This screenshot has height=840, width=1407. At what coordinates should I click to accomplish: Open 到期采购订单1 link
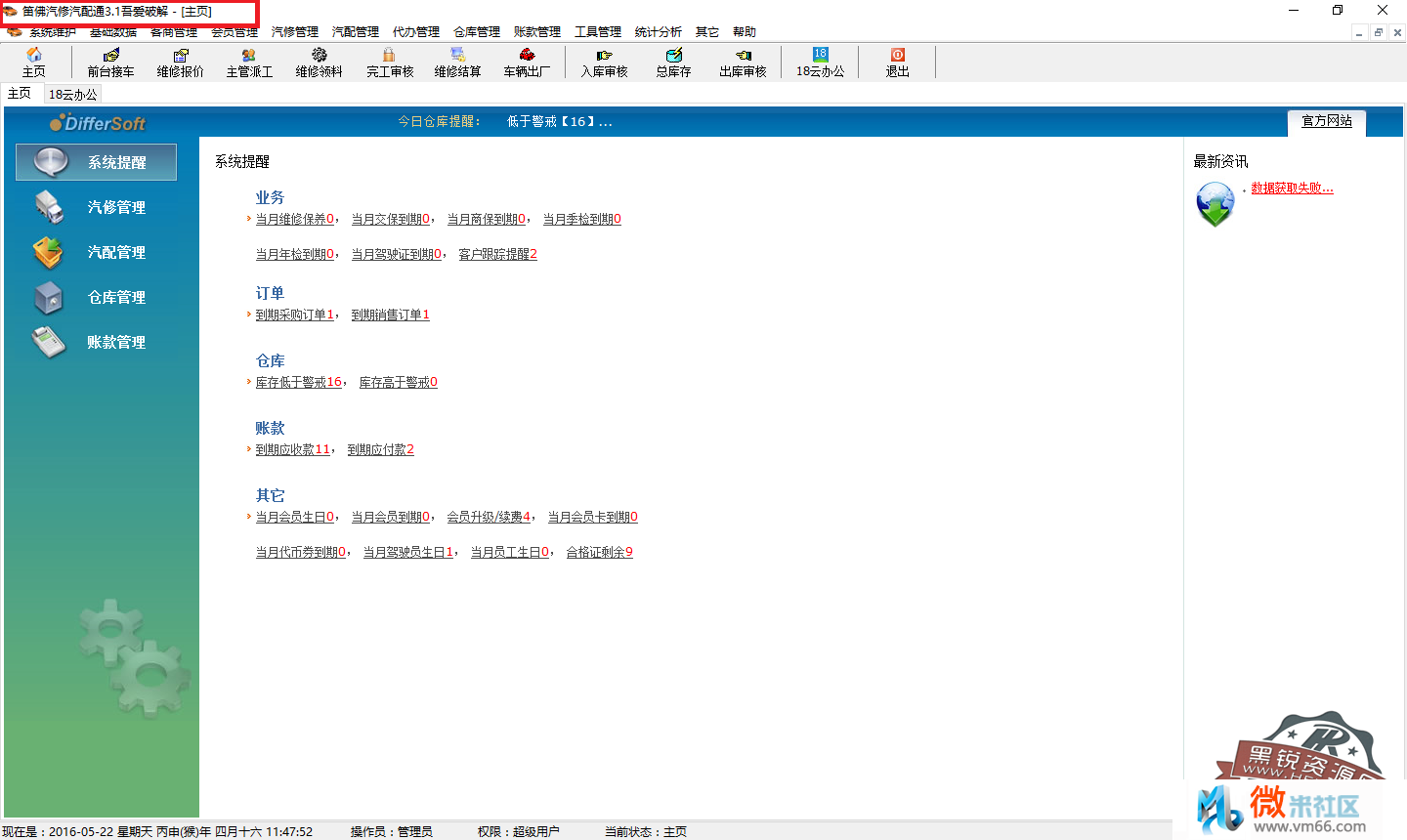pos(295,315)
